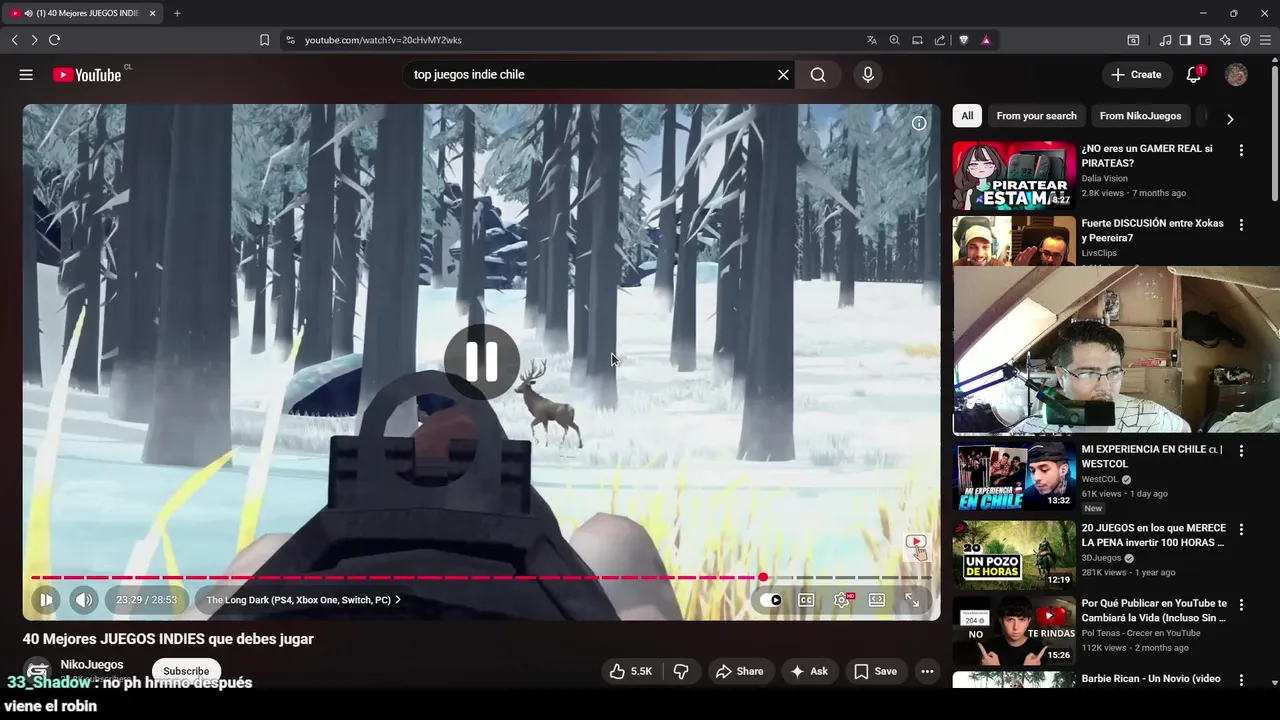Open options for GAMER REAL video

point(1241,150)
